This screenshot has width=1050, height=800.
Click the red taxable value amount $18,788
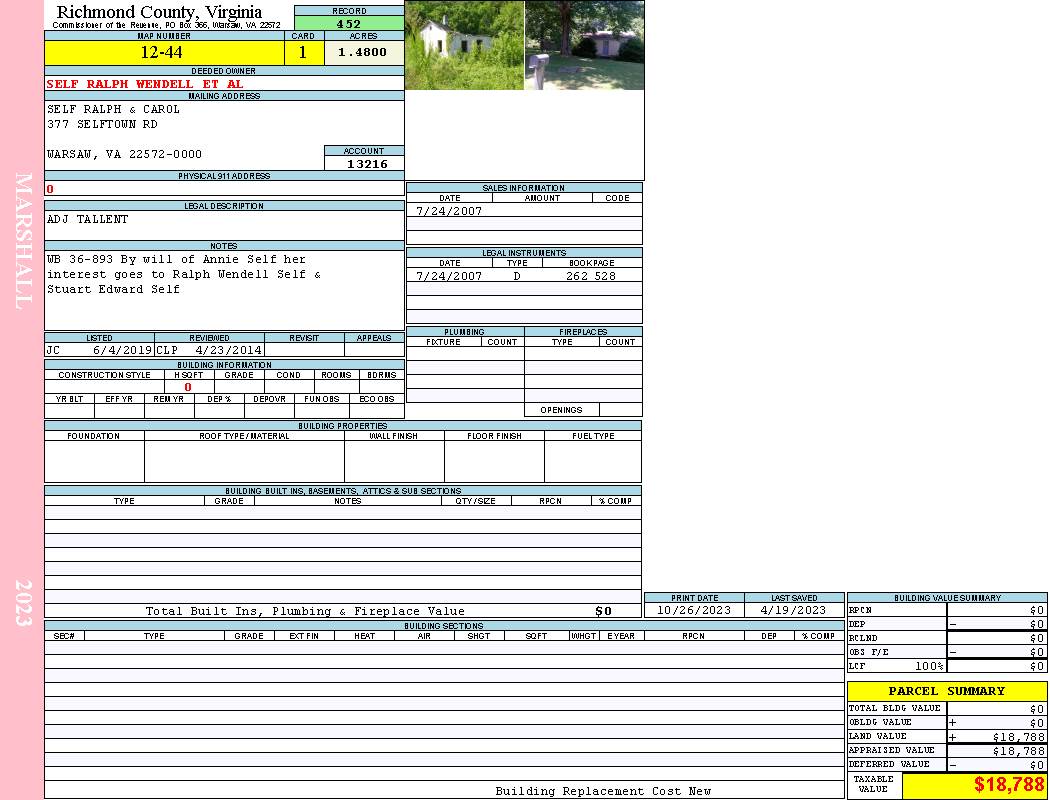point(1009,785)
